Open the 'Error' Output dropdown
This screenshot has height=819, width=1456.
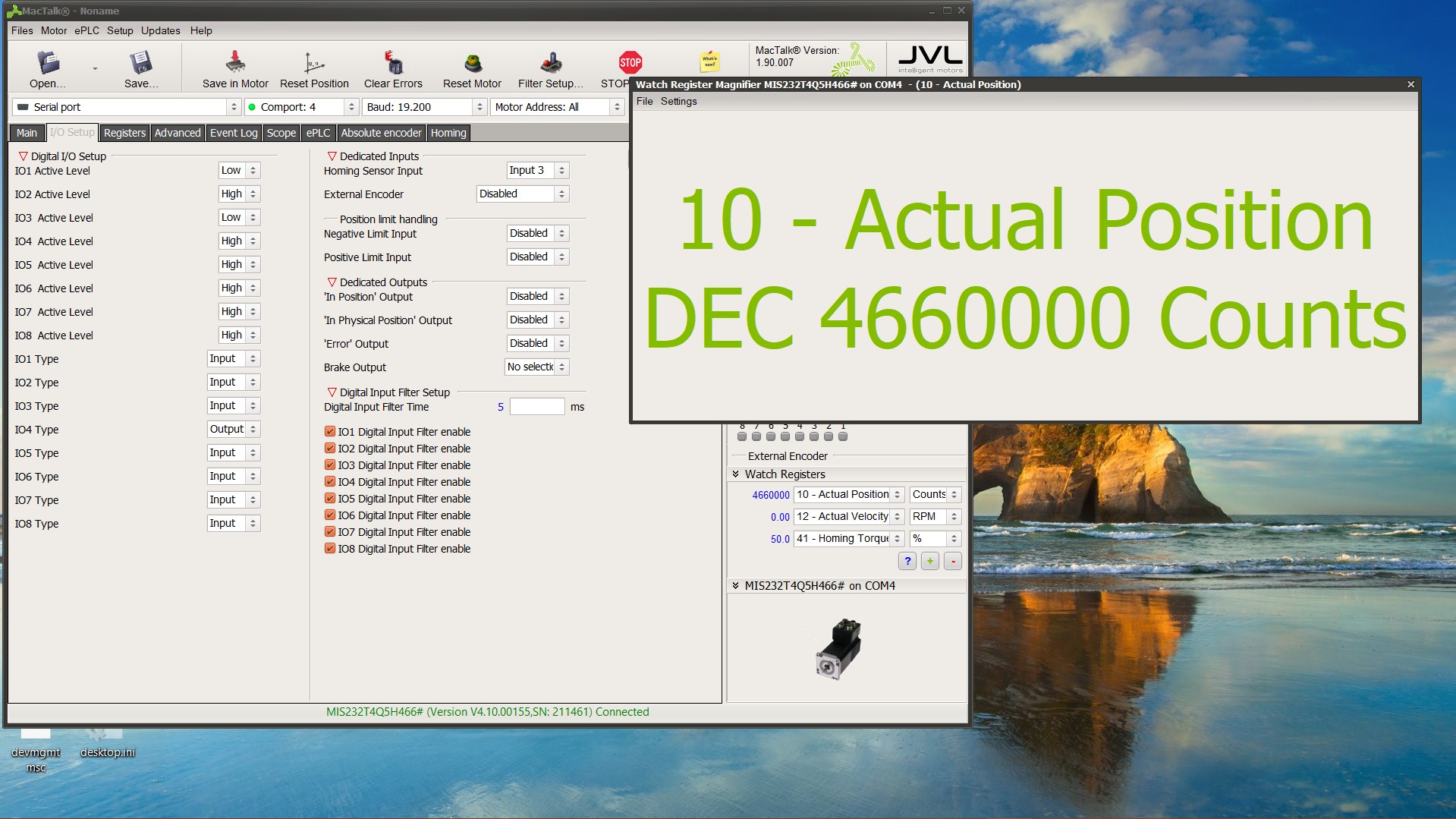tap(538, 343)
